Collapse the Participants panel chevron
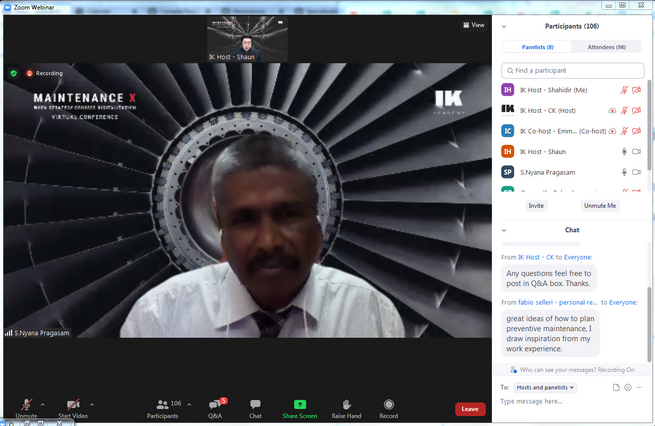 (x=504, y=26)
